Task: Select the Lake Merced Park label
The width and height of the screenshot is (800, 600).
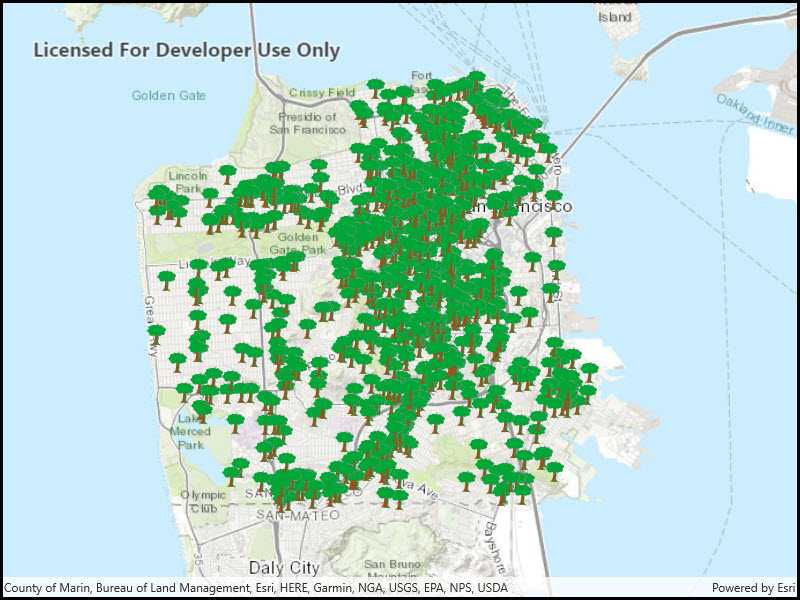Action: click(190, 432)
